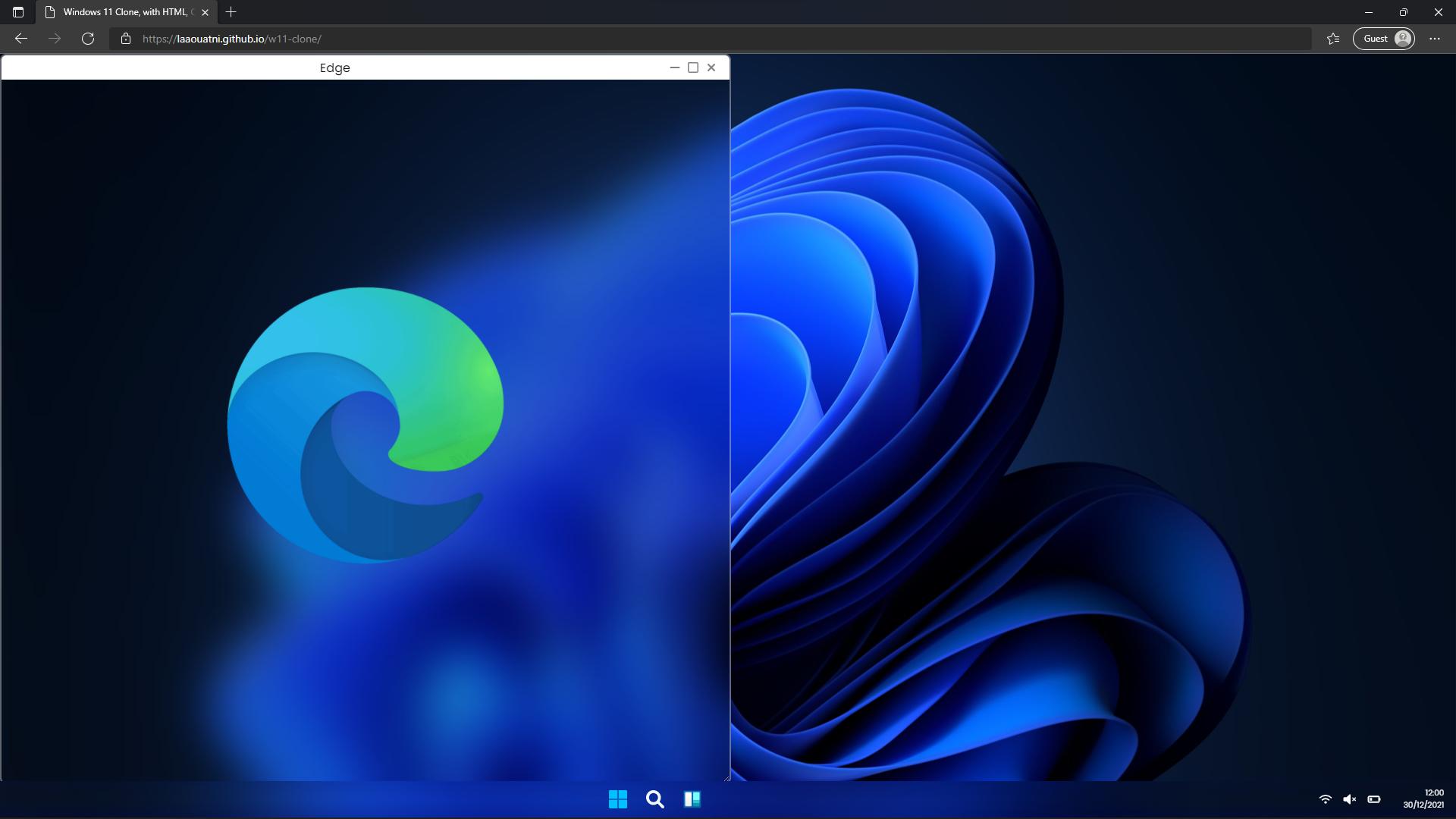Open a new browser tab
1456x819 pixels.
tap(231, 12)
